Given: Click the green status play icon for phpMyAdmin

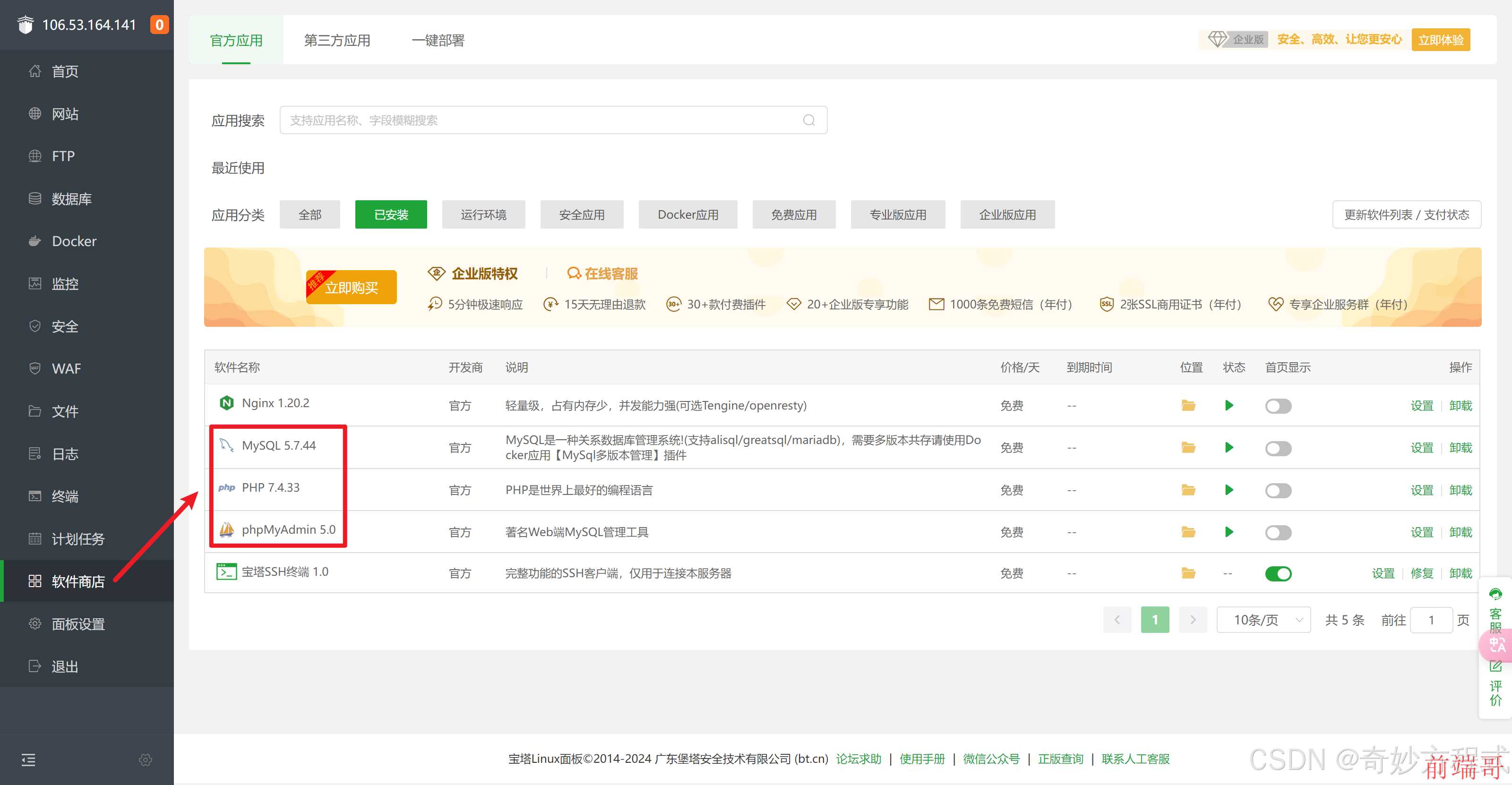Looking at the screenshot, I should pyautogui.click(x=1229, y=532).
